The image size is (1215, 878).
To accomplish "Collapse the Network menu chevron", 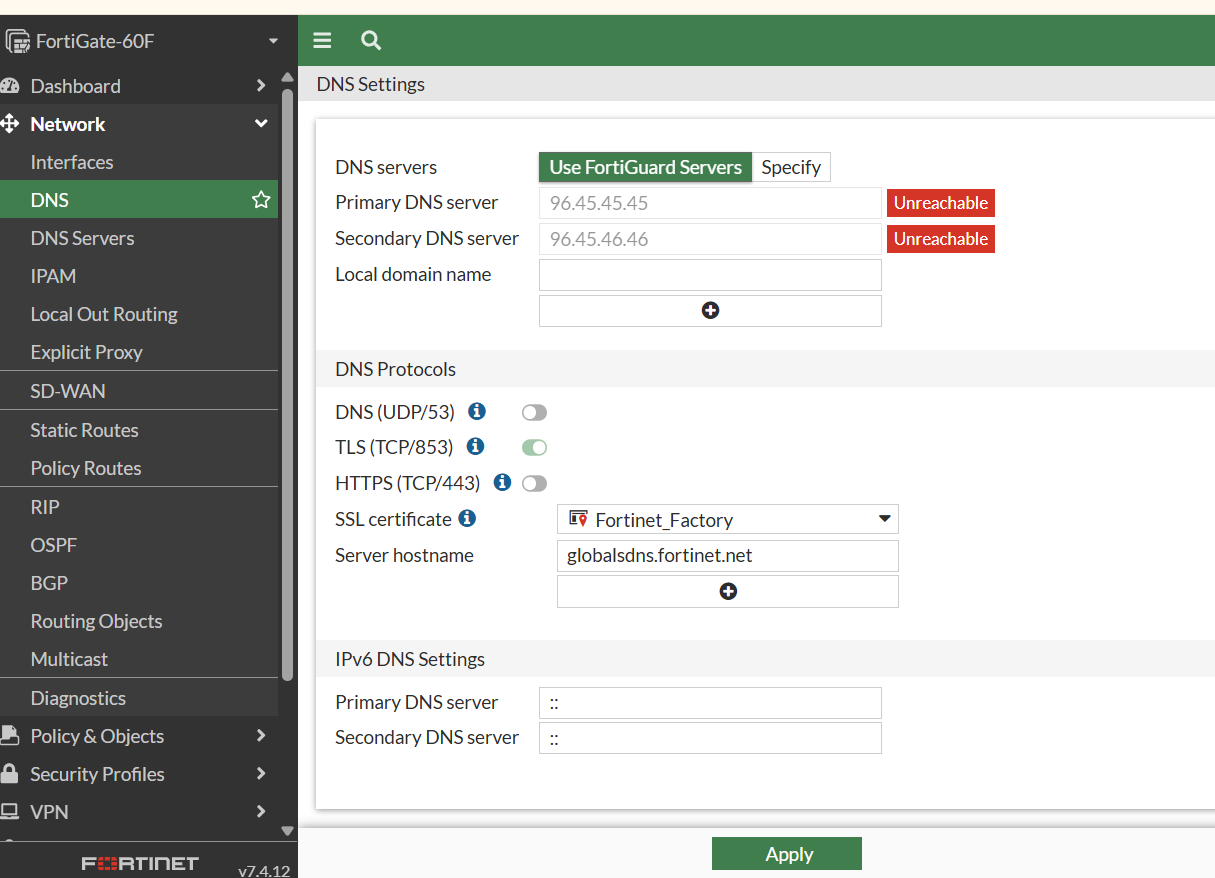I will [x=261, y=124].
